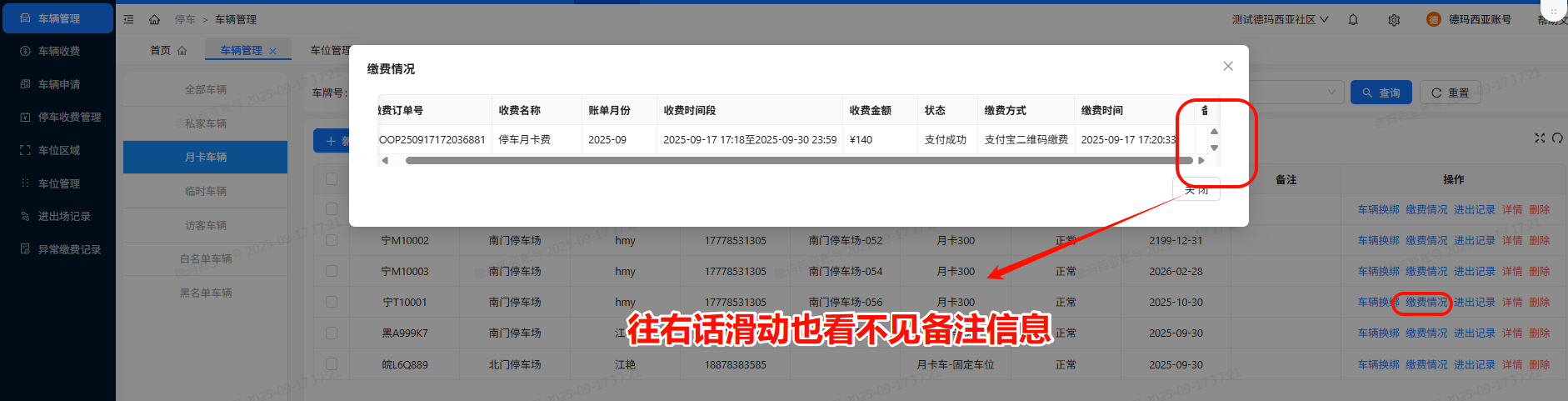Screen dimensions: 1568x401
Task: Click the table refresh icon
Action: [x=1557, y=138]
